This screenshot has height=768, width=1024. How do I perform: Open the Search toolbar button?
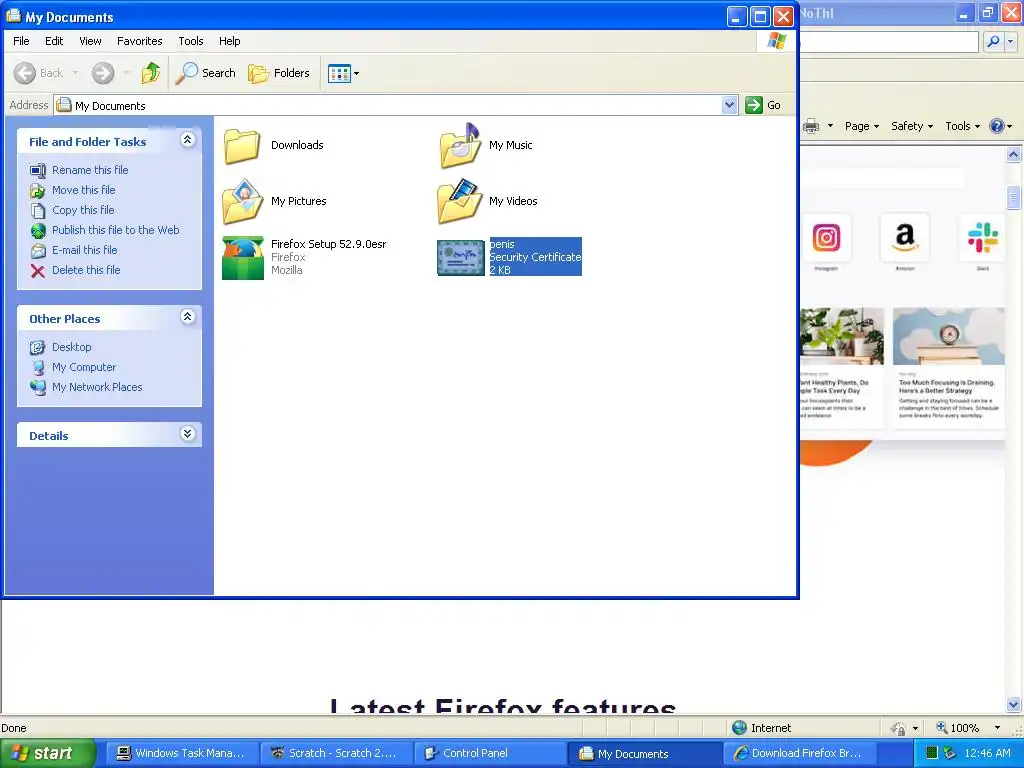[x=206, y=73]
